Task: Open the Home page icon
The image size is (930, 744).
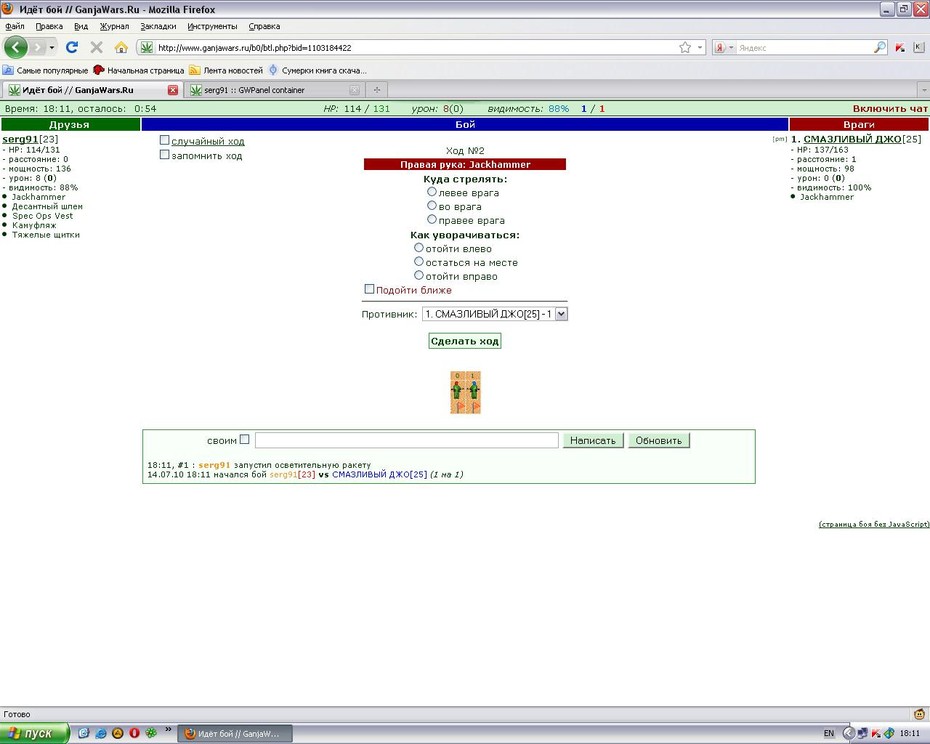Action: (x=121, y=47)
